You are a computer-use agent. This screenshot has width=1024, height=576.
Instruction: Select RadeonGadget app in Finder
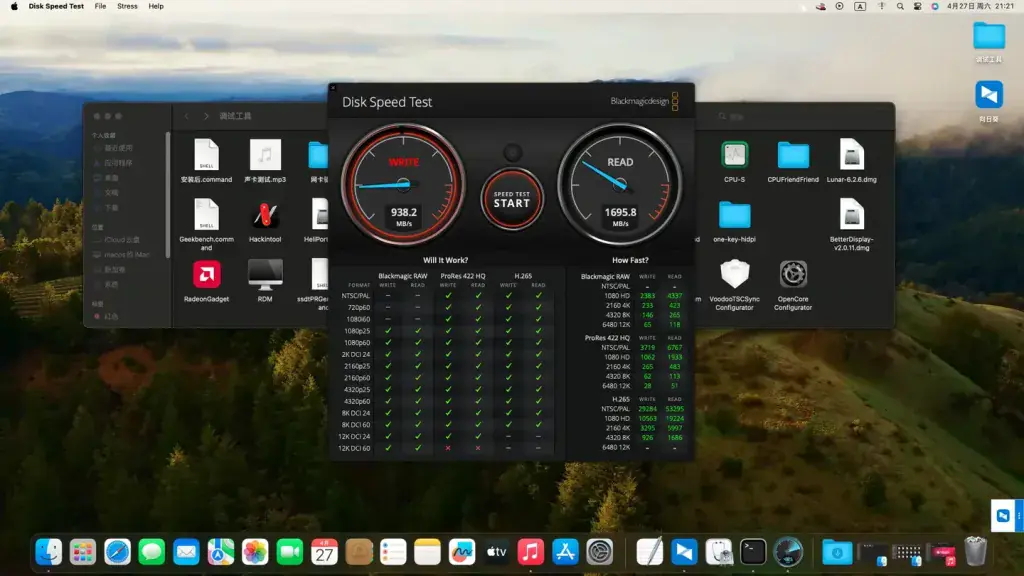(x=206, y=281)
